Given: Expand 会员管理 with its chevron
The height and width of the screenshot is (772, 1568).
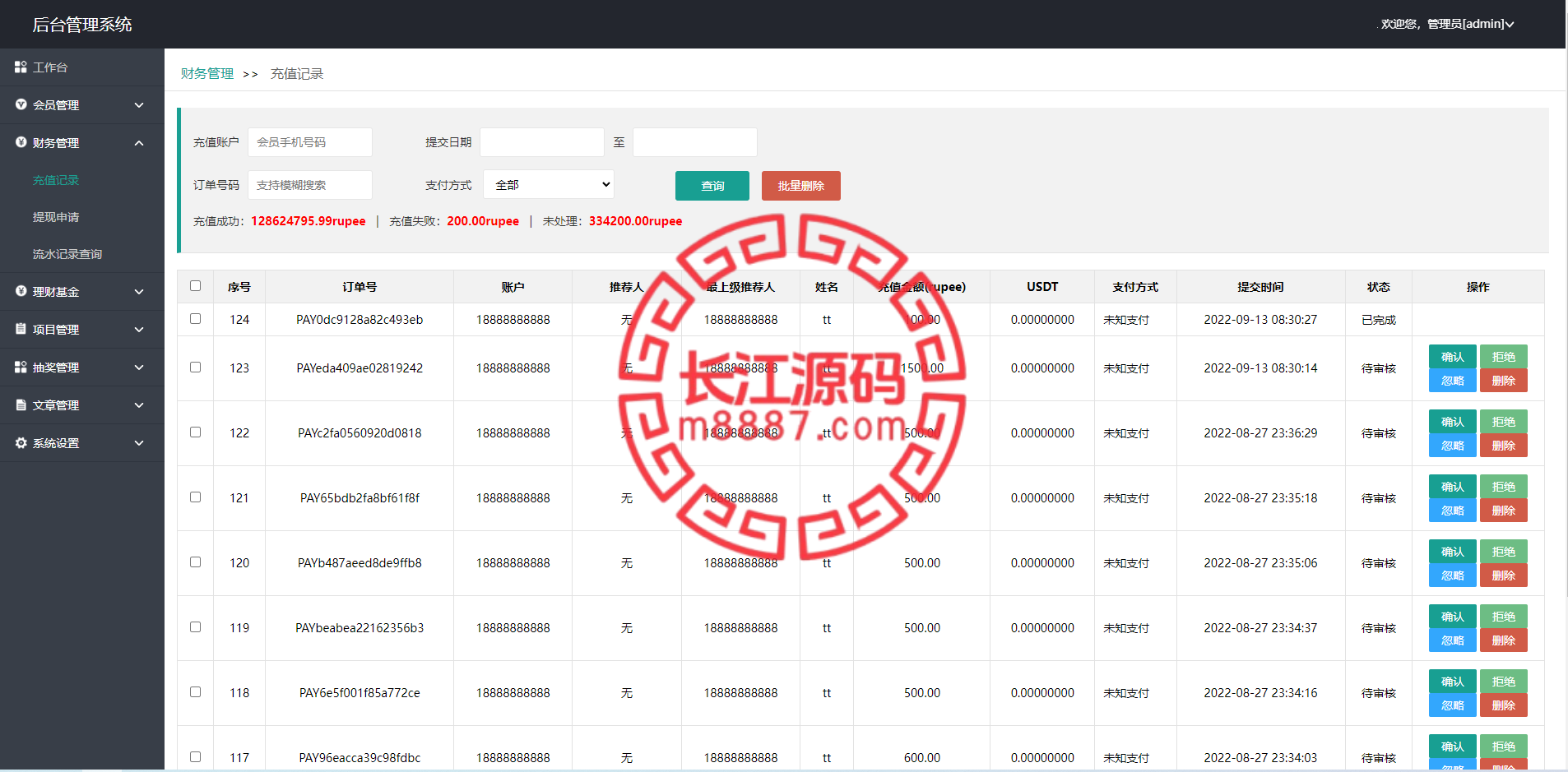Looking at the screenshot, I should coord(139,105).
